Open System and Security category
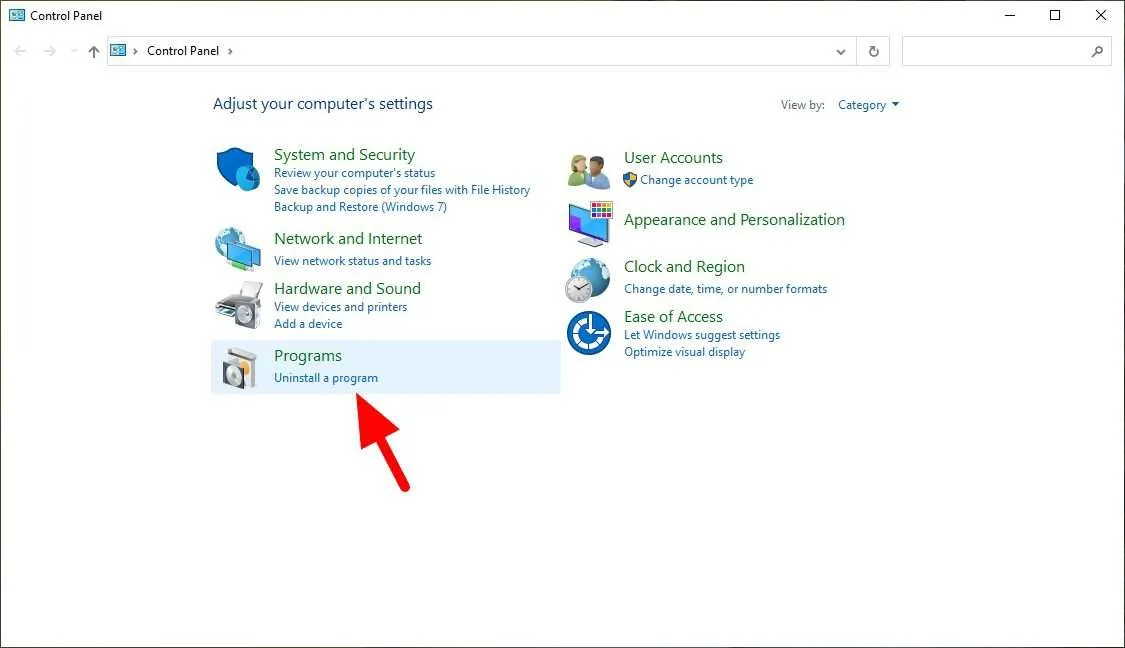This screenshot has width=1125, height=648. point(344,154)
